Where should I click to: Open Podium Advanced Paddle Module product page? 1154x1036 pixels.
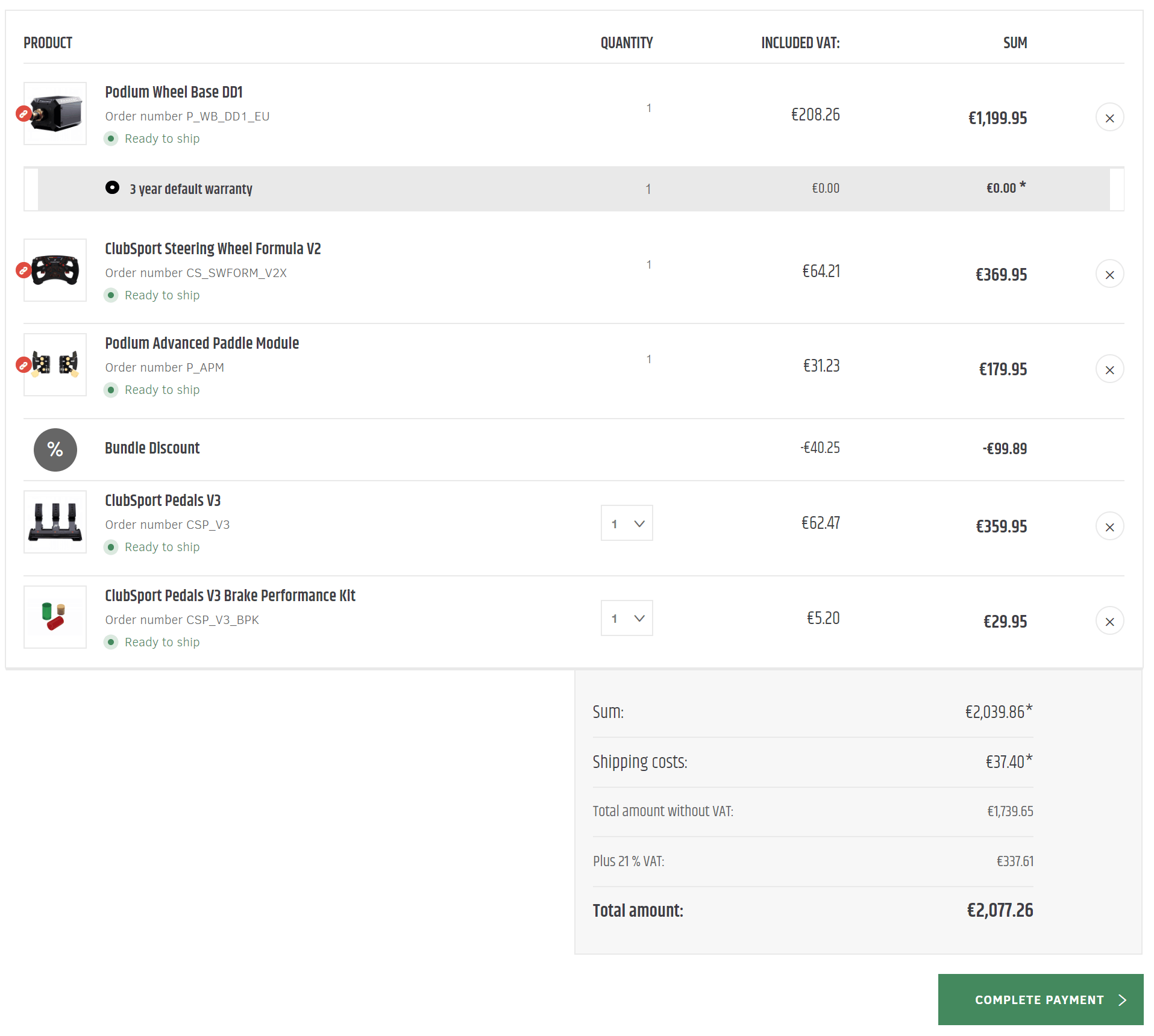coord(202,343)
